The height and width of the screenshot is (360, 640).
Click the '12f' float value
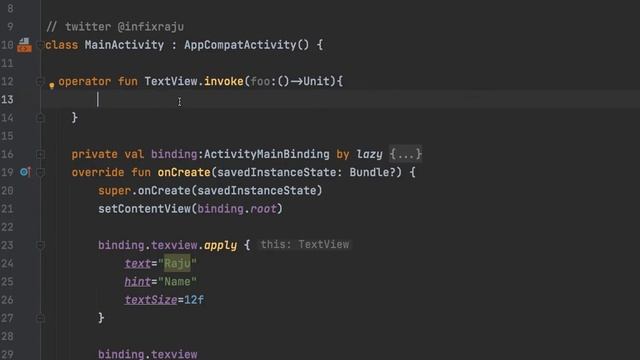pyautogui.click(x=194, y=300)
